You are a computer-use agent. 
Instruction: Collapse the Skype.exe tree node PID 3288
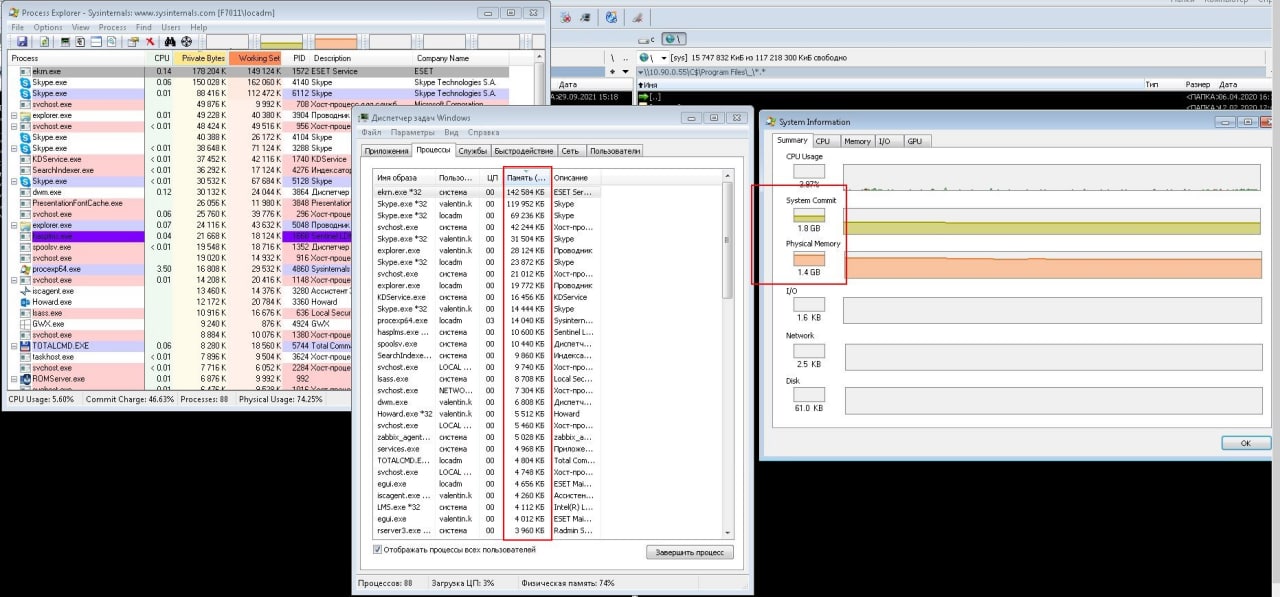coord(14,148)
